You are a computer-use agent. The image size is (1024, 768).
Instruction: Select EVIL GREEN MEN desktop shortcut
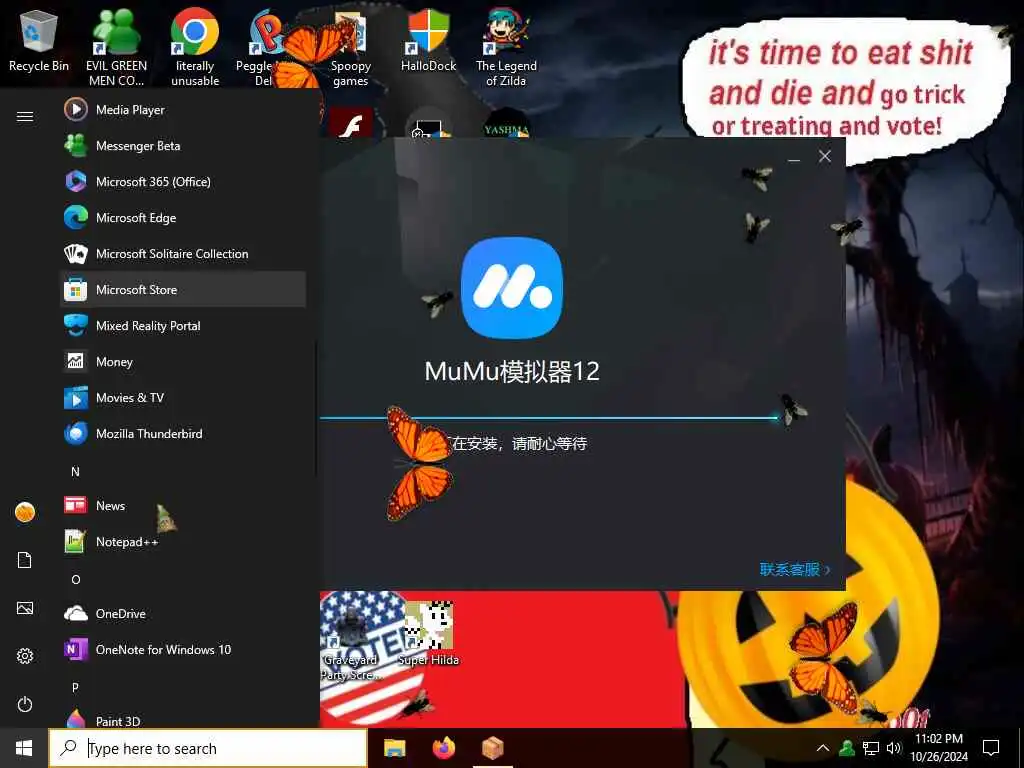click(x=116, y=47)
